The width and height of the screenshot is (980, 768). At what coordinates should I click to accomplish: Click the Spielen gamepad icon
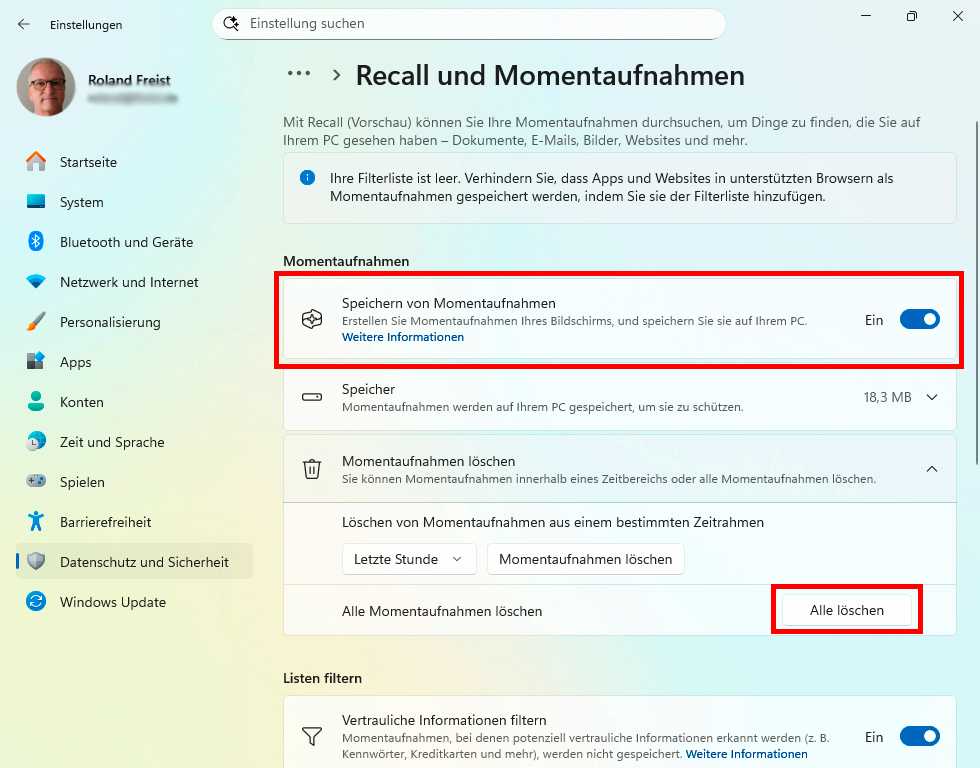coord(36,481)
